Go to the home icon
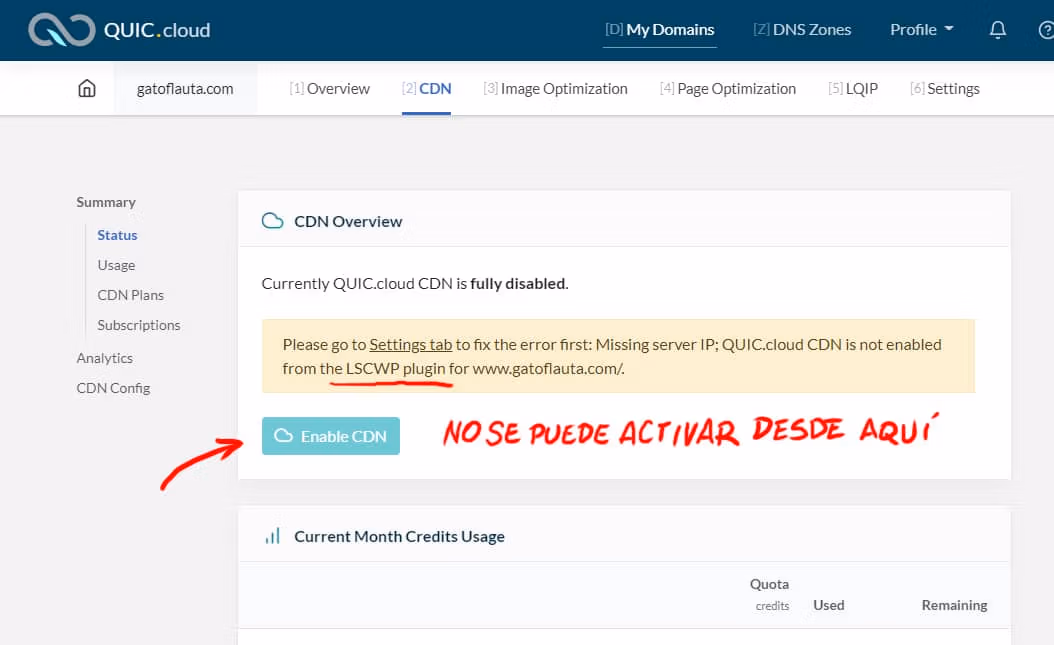Image resolution: width=1054 pixels, height=645 pixels. [87, 89]
